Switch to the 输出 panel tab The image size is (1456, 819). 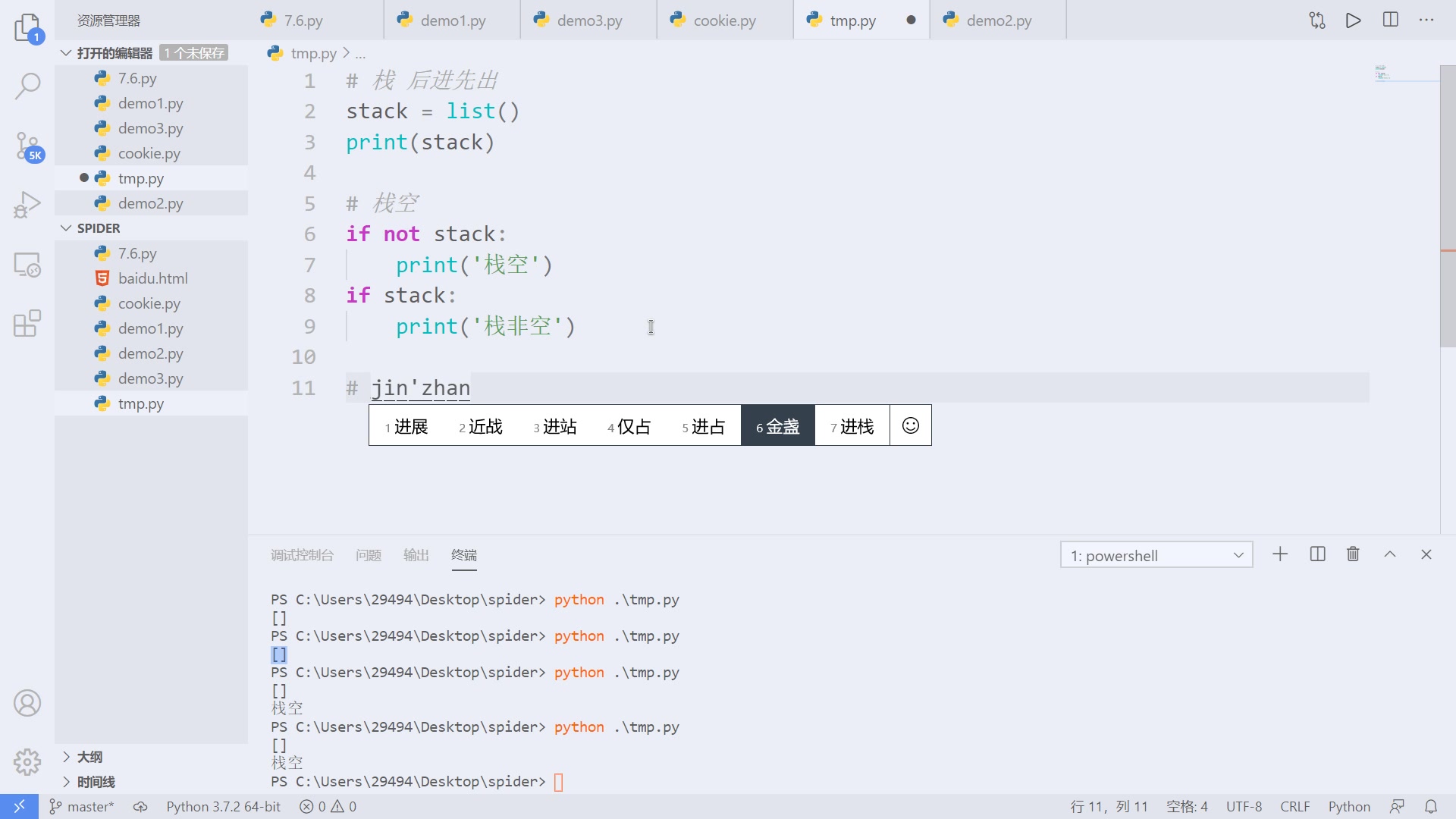coord(416,555)
